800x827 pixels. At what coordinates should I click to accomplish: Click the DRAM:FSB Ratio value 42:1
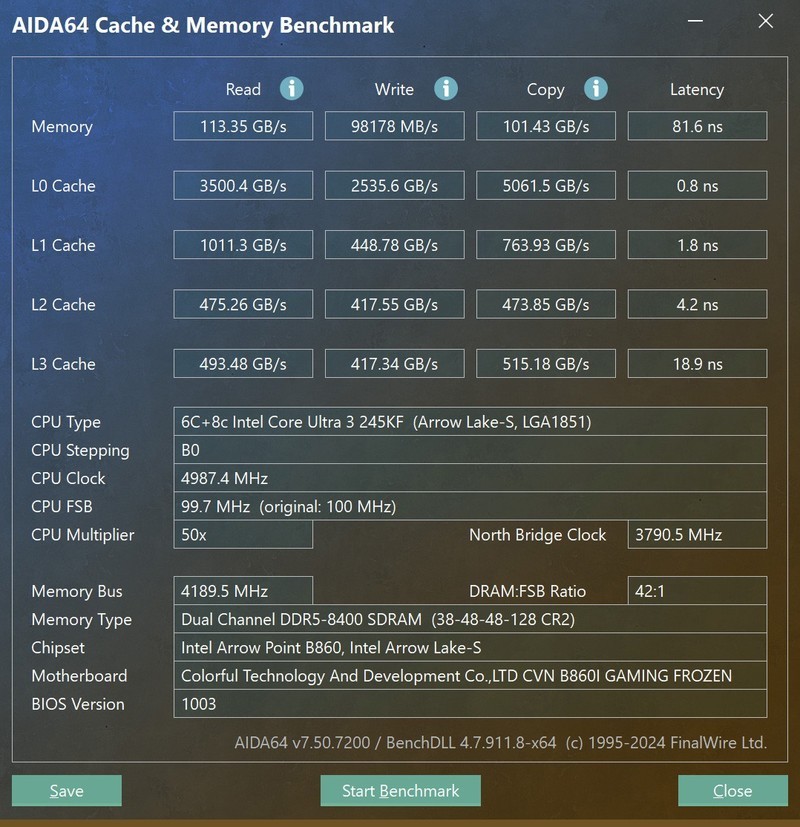697,591
